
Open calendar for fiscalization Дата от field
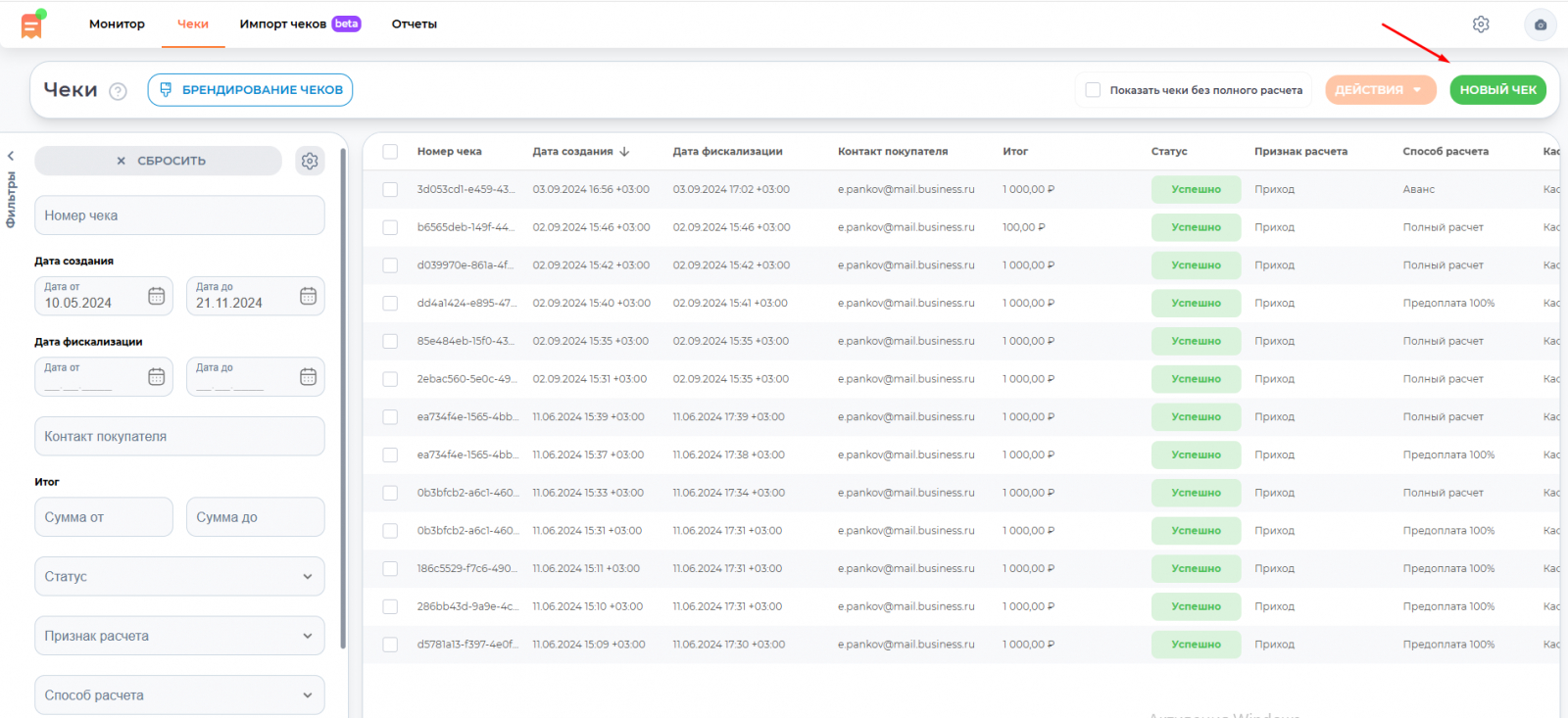[x=157, y=377]
